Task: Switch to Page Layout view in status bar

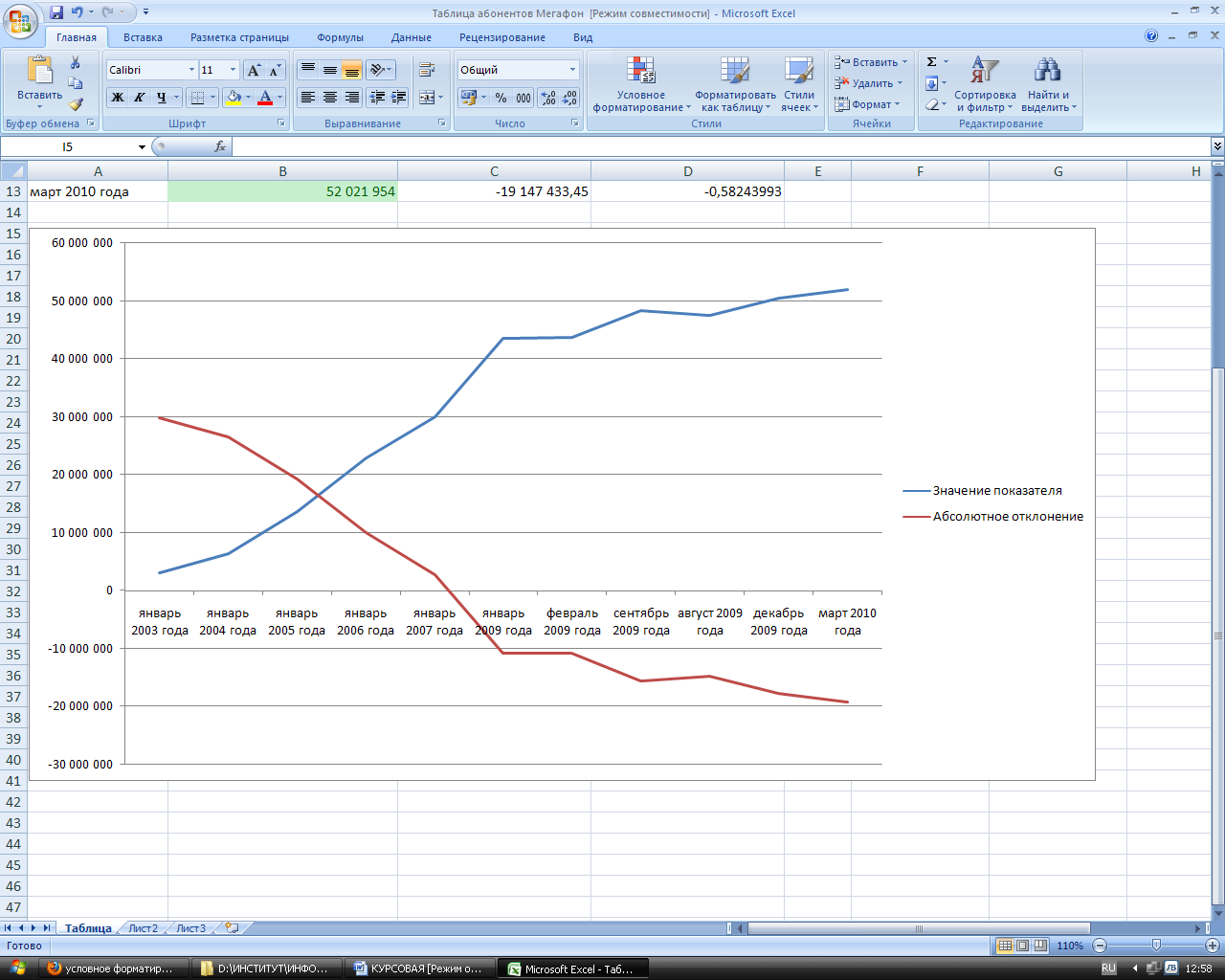Action: 1022,946
